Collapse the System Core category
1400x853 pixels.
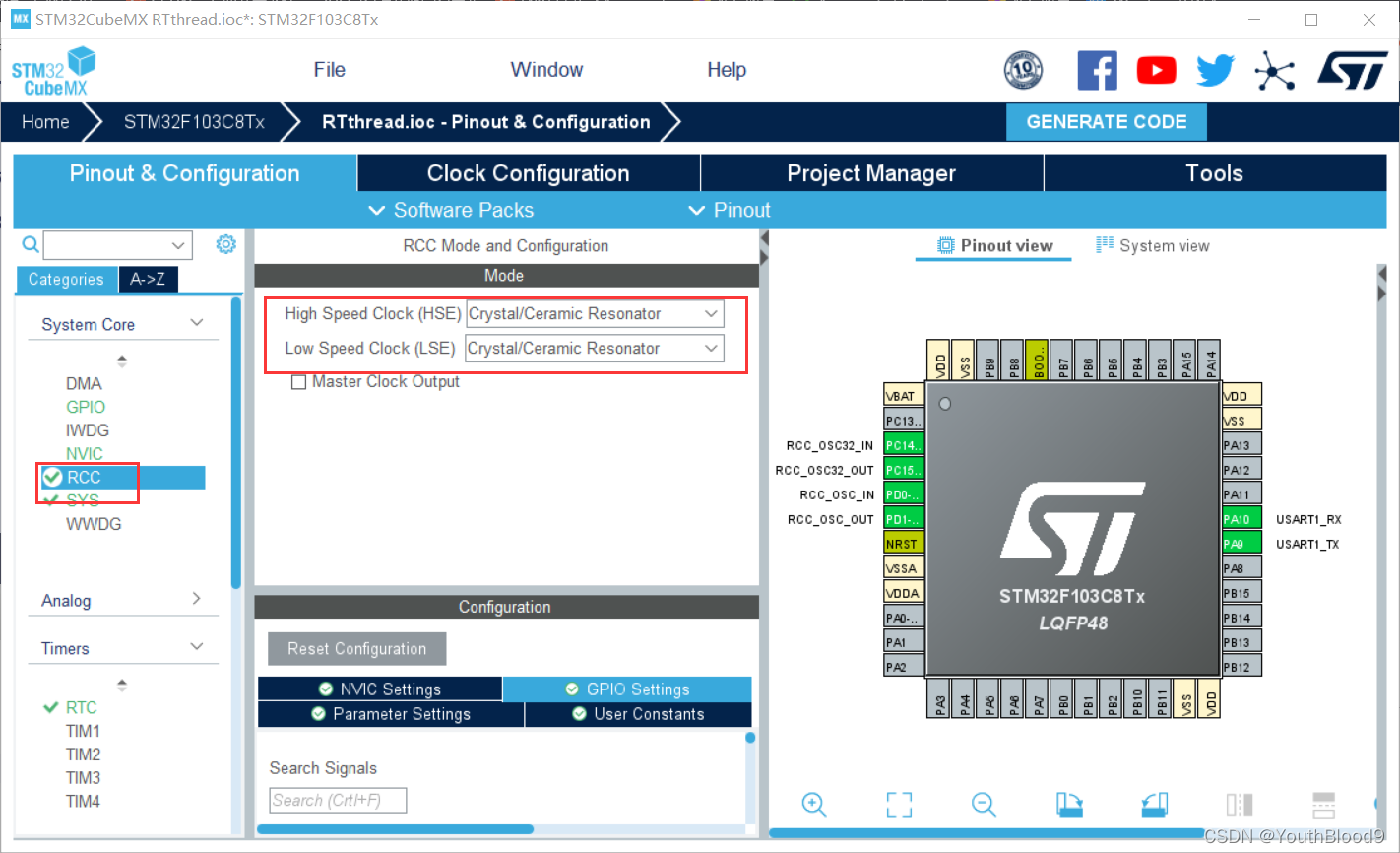pos(197,323)
